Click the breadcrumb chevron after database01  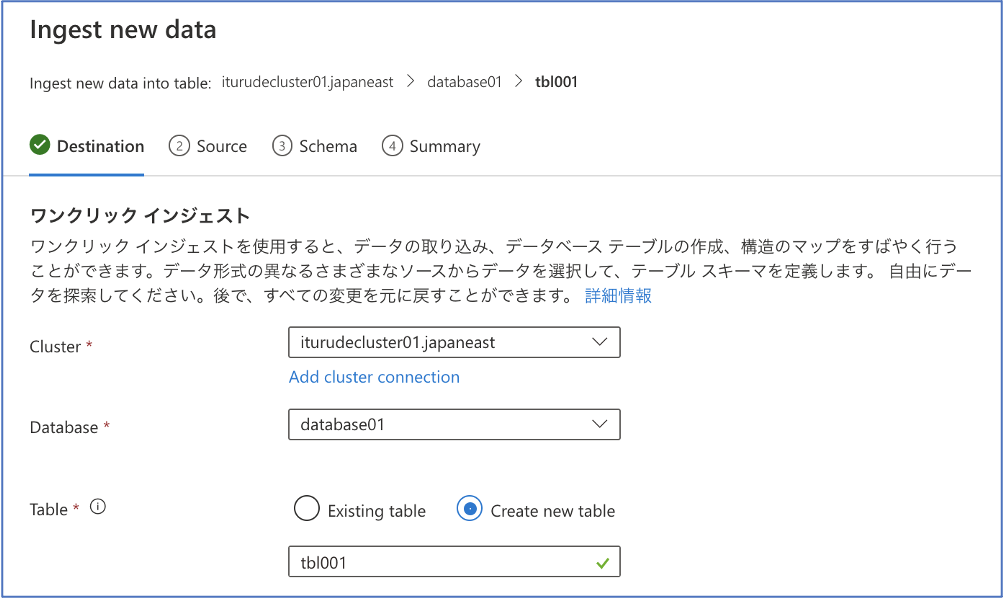(519, 81)
